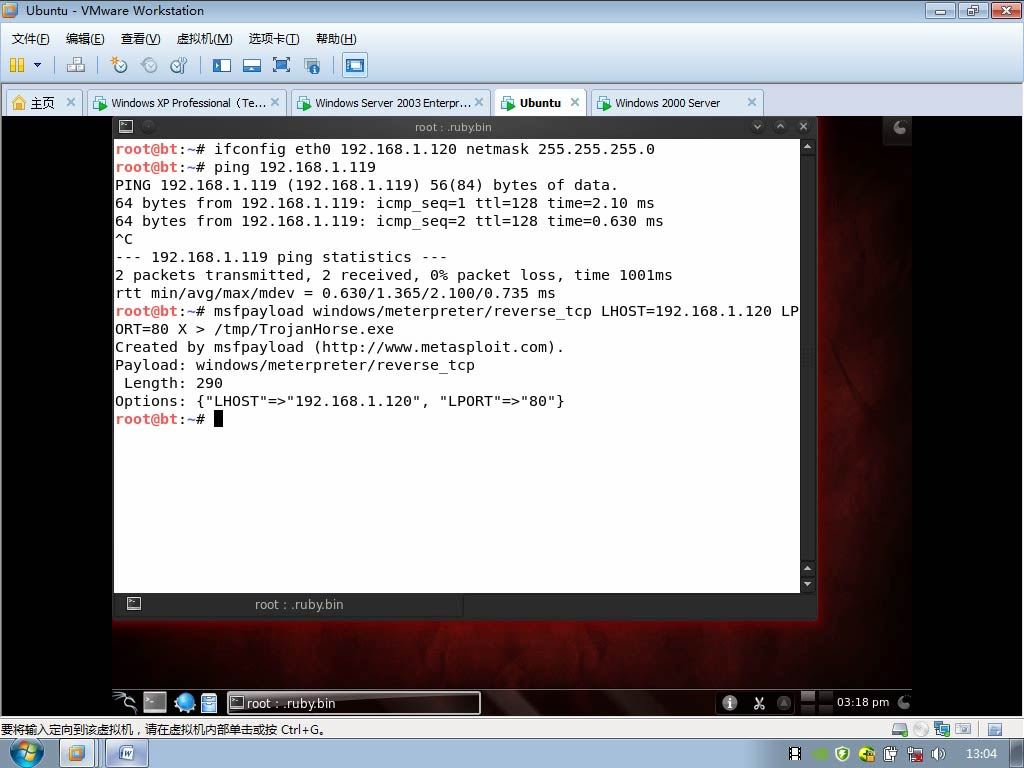Revert to snapshot using the toolbar icon
The image size is (1024, 768).
(149, 65)
